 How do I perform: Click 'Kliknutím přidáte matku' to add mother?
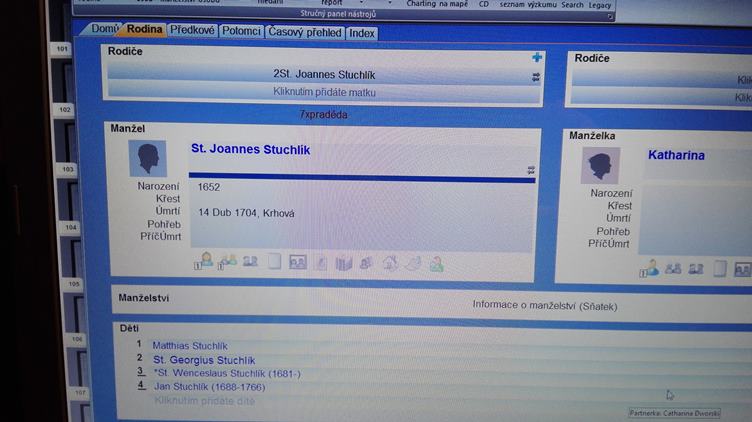coord(324,92)
